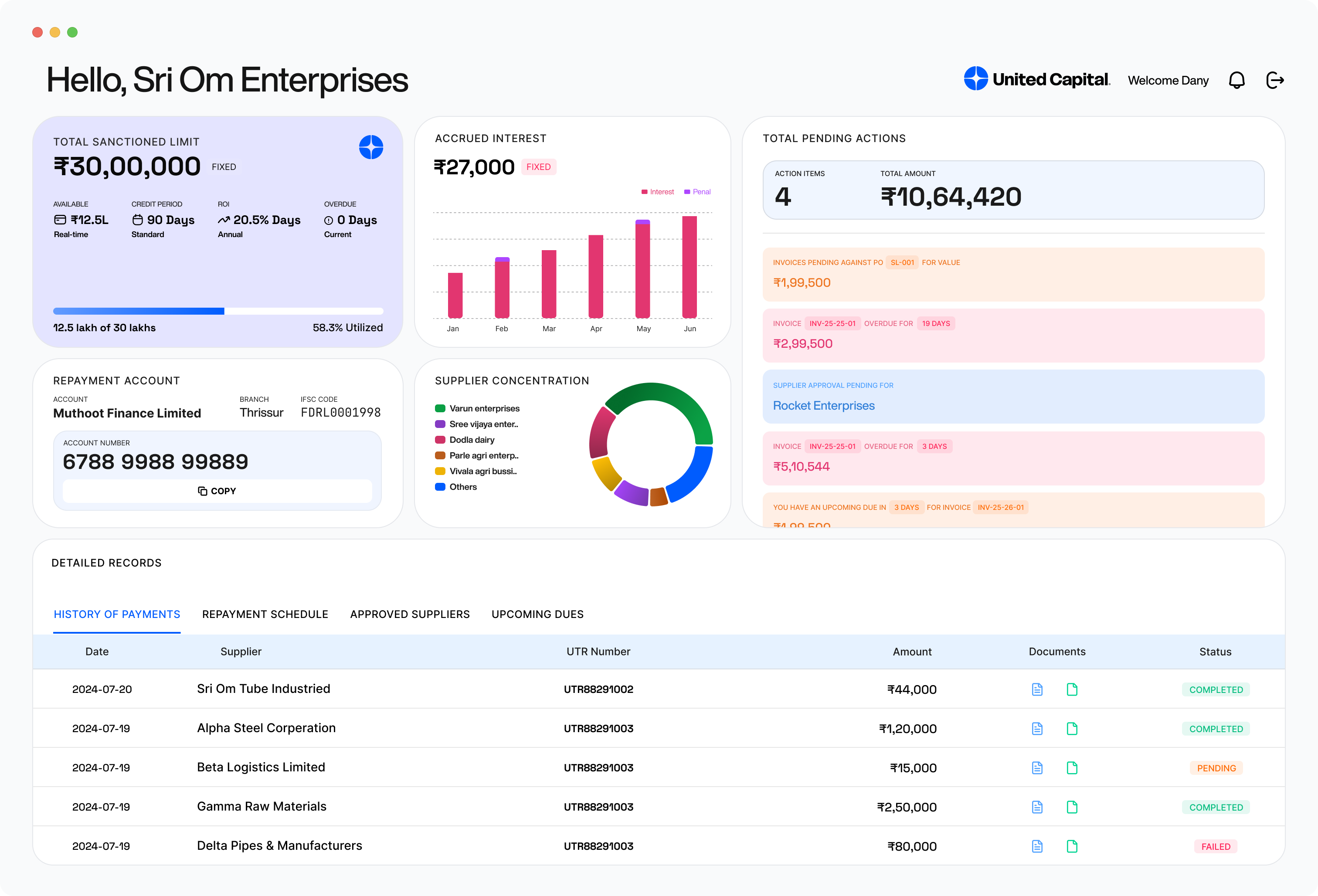The width and height of the screenshot is (1318, 896).
Task: Click the INV-25-25-01 tag in 19 days card
Action: click(x=832, y=324)
